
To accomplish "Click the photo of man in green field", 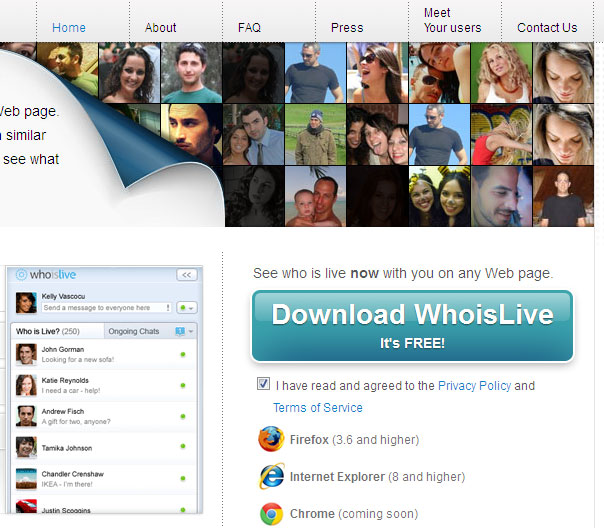I will pyautogui.click(x=315, y=134).
